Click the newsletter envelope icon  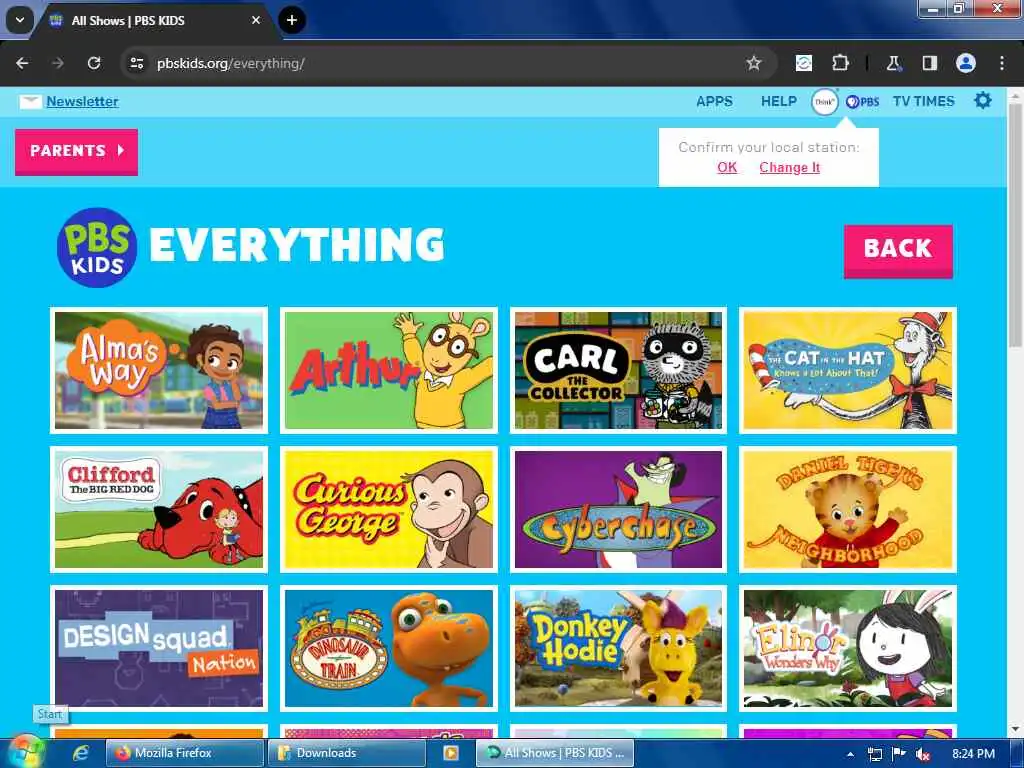[x=30, y=101]
